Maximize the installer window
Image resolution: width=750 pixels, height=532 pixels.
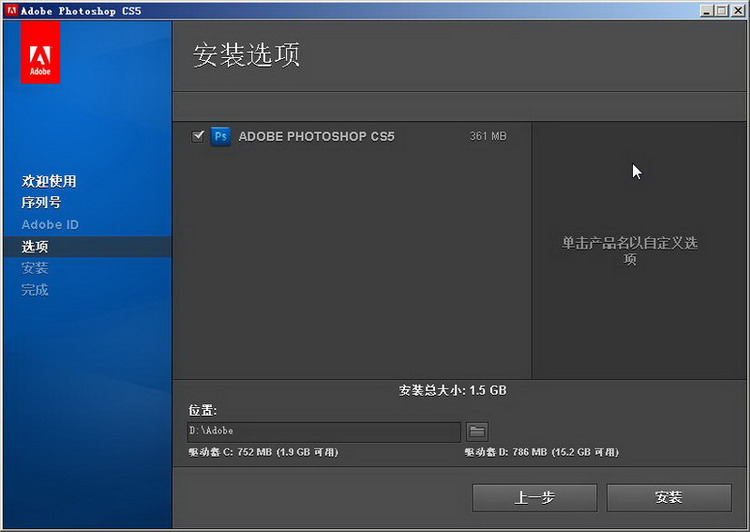click(x=722, y=11)
